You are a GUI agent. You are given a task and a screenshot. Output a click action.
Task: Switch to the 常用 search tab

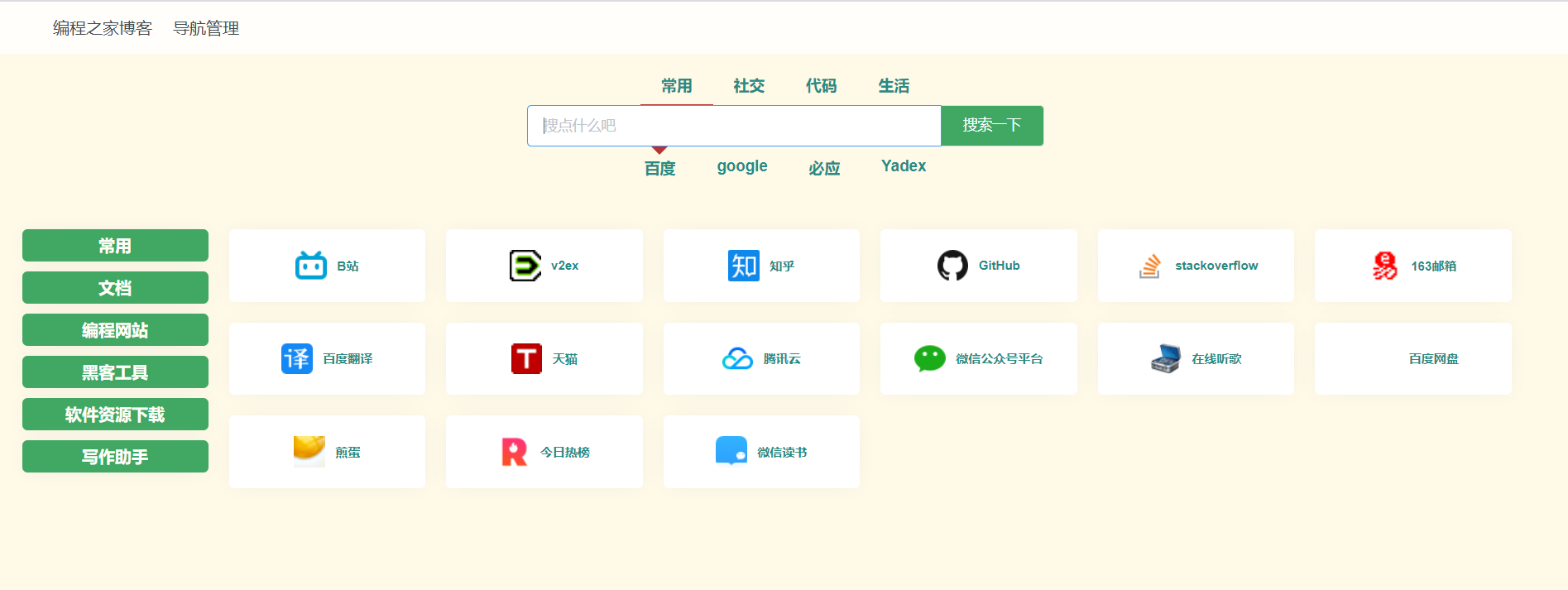point(677,86)
